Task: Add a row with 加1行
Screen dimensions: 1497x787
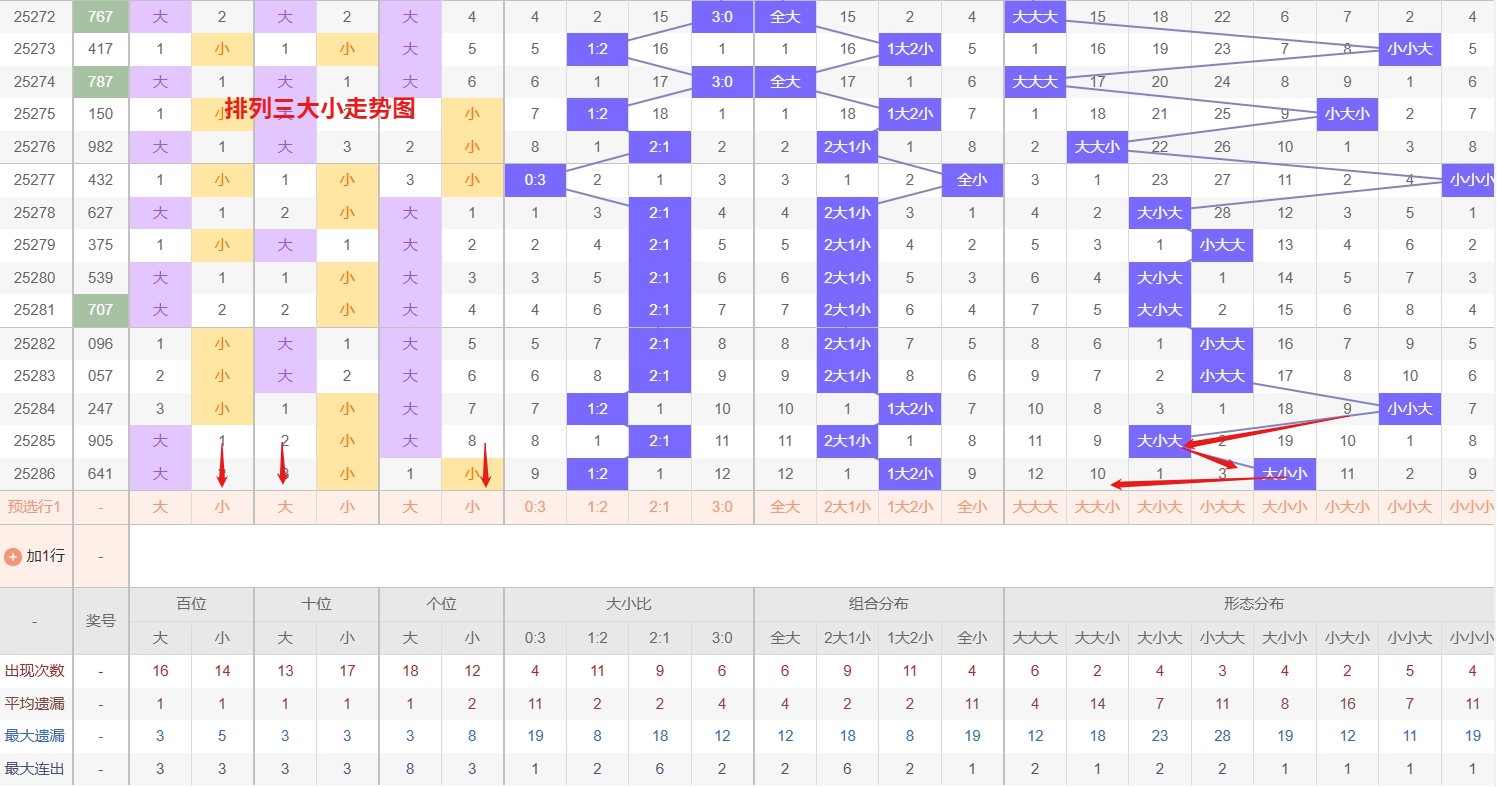Action: pos(36,556)
